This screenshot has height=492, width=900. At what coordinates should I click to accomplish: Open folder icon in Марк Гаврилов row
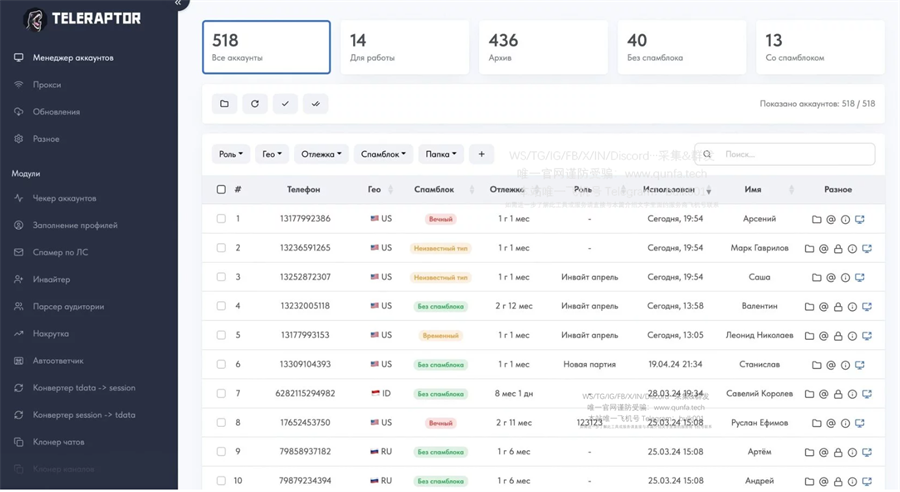809,249
